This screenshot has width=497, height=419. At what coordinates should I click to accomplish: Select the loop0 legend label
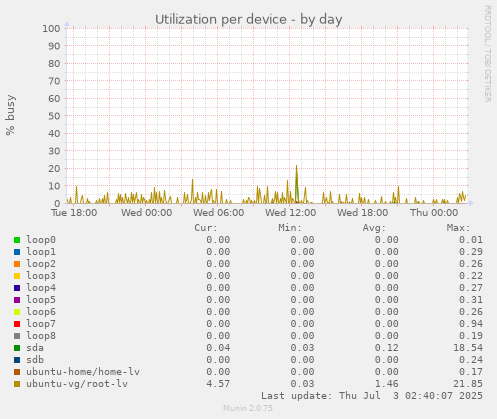pyautogui.click(x=41, y=240)
